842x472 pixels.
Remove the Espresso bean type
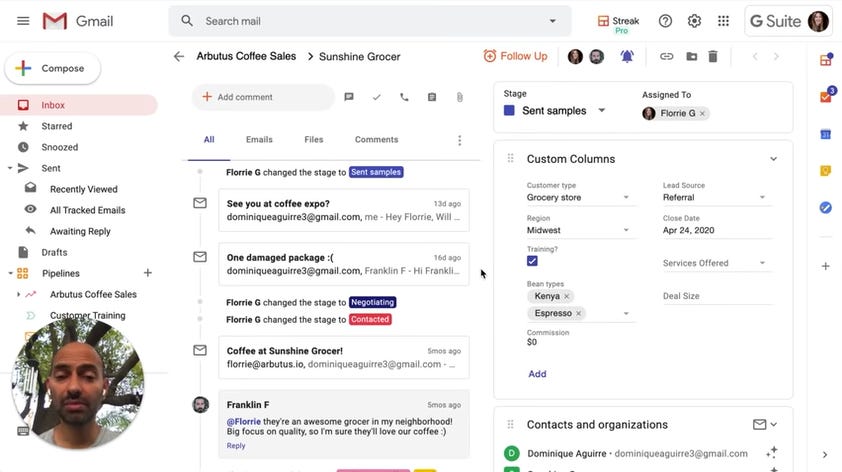tap(578, 314)
